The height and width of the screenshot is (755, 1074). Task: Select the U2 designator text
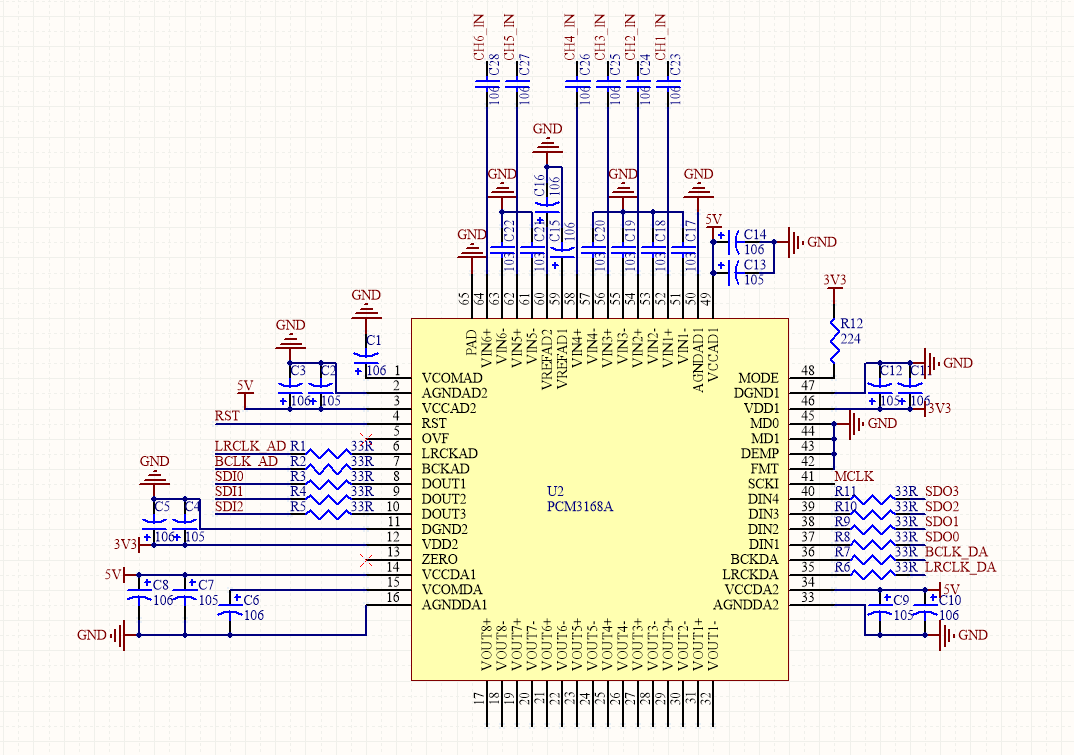click(555, 491)
